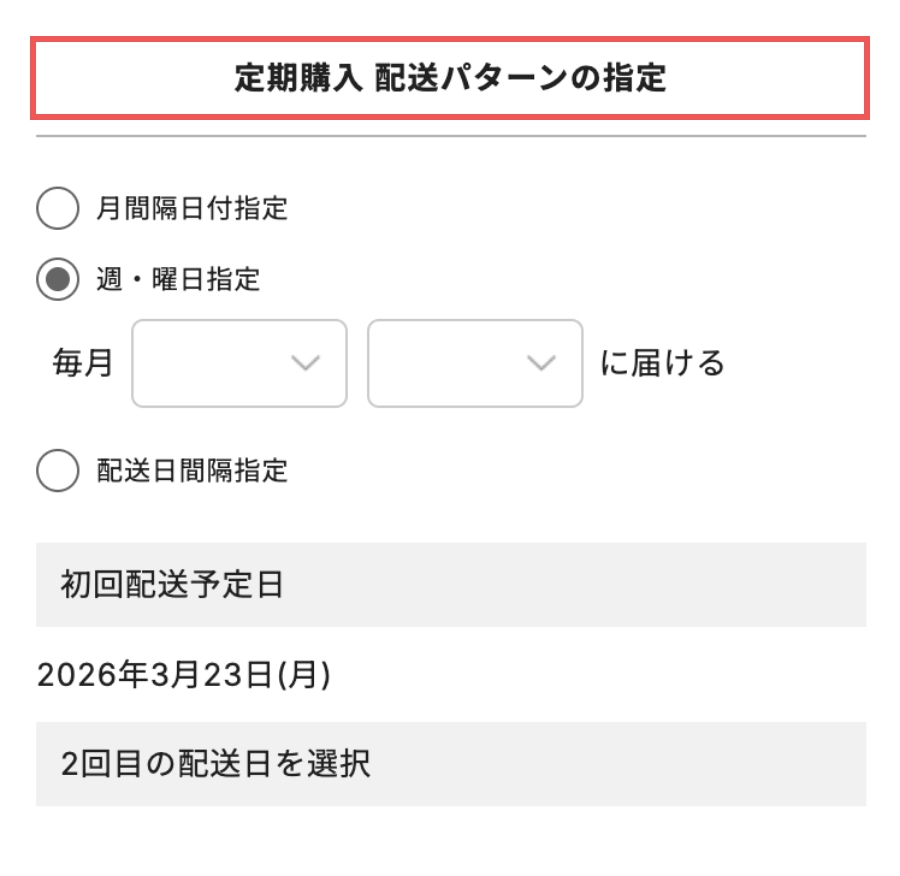The width and height of the screenshot is (900, 876).
Task: Expand the left combo box chevron
Action: tap(306, 364)
